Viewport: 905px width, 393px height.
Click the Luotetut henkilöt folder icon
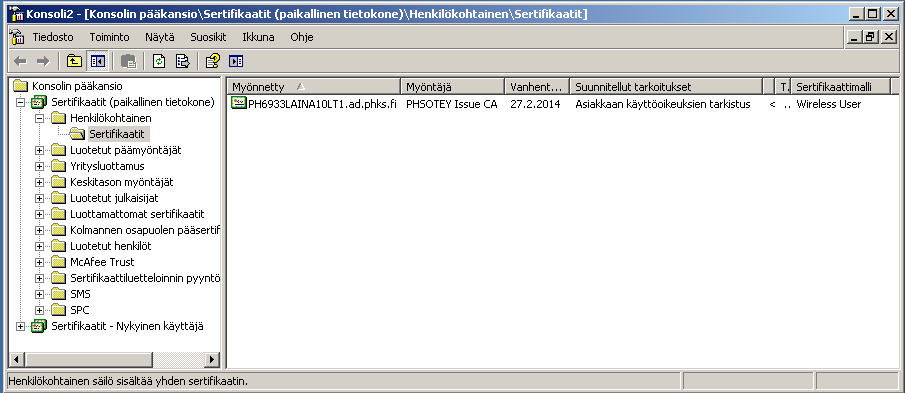point(58,246)
